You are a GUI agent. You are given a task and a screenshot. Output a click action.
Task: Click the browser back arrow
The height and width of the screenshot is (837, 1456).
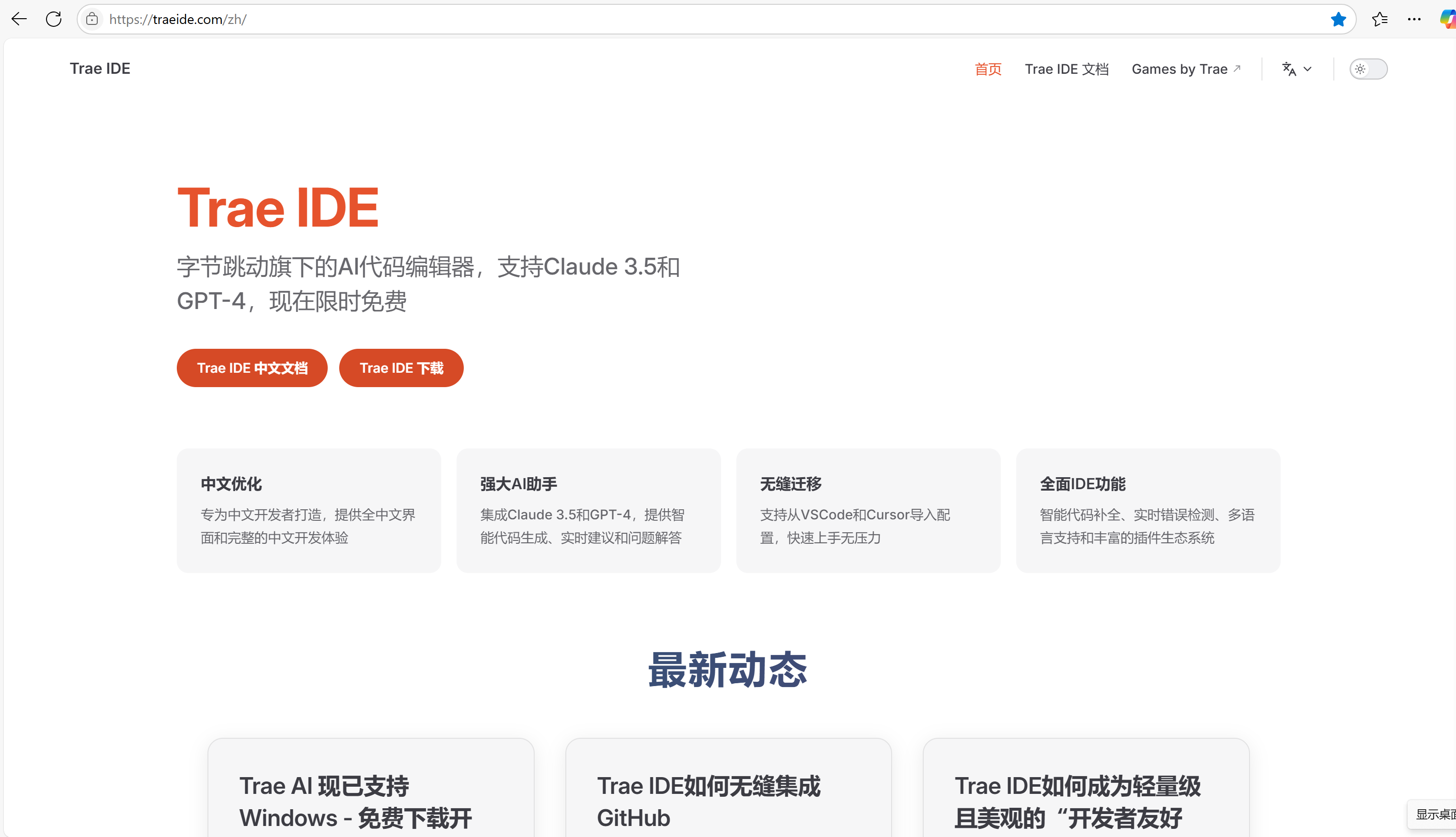point(19,19)
